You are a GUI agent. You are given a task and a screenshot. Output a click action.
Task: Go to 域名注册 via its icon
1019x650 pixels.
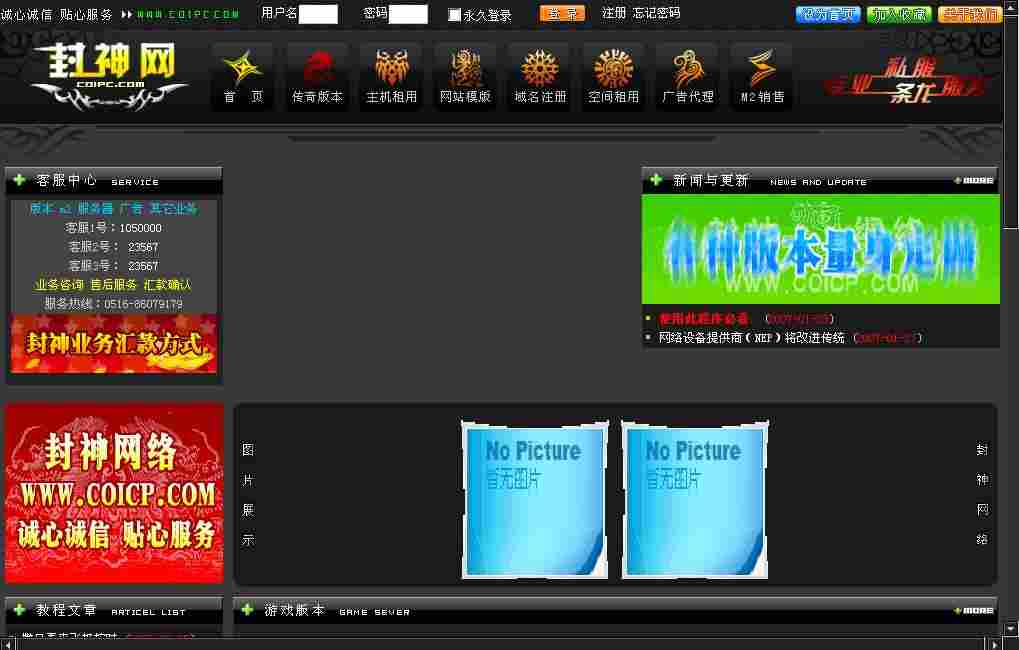[540, 68]
